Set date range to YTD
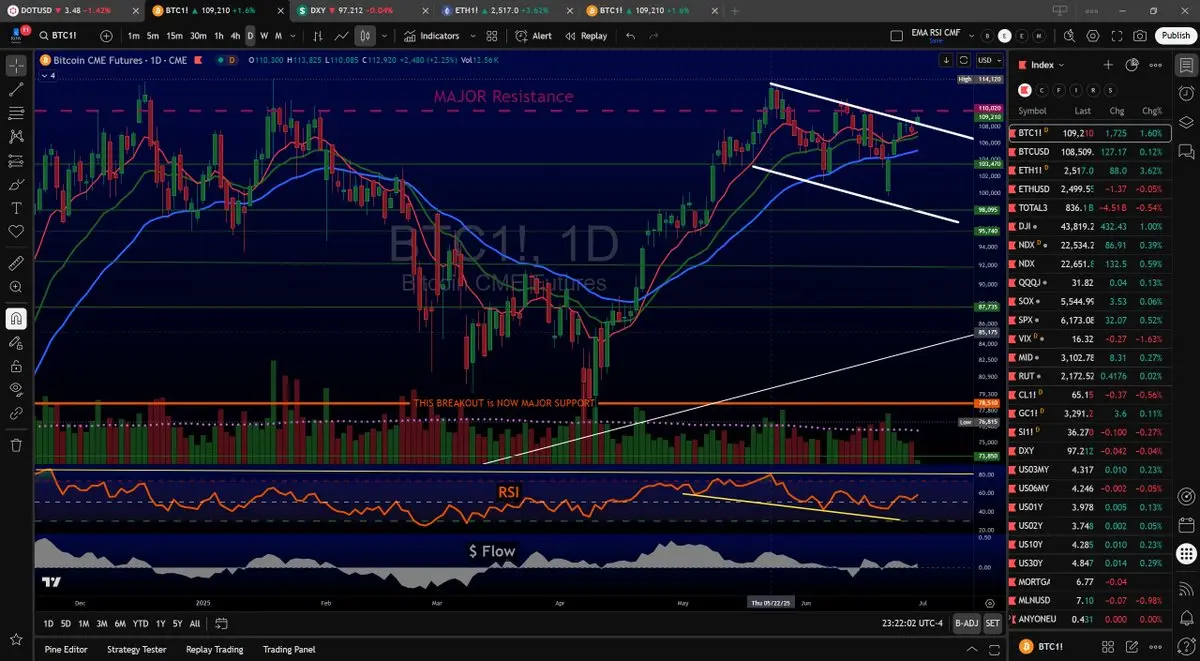Viewport: 1200px width, 661px height. tap(140, 624)
